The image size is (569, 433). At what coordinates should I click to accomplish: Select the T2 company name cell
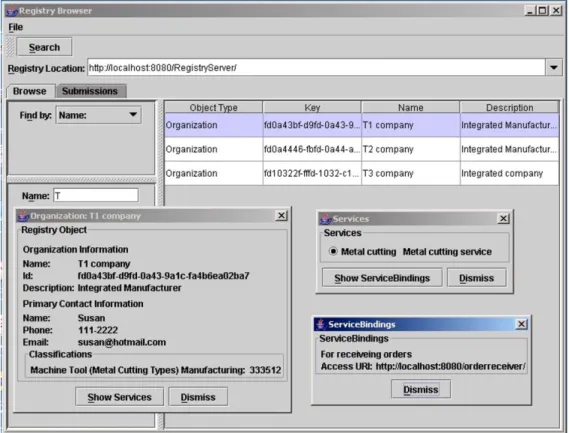coord(410,149)
